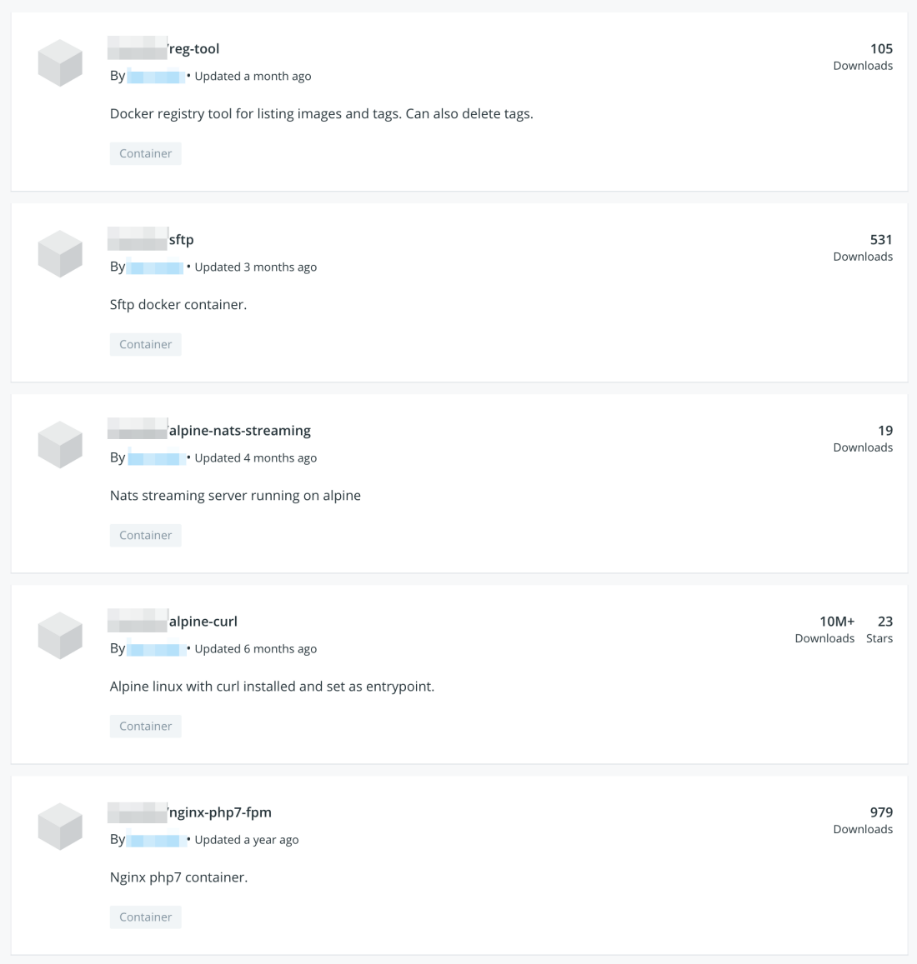The image size is (917, 964).
Task: Select Container tag under alpine-curl
Action: (x=146, y=727)
